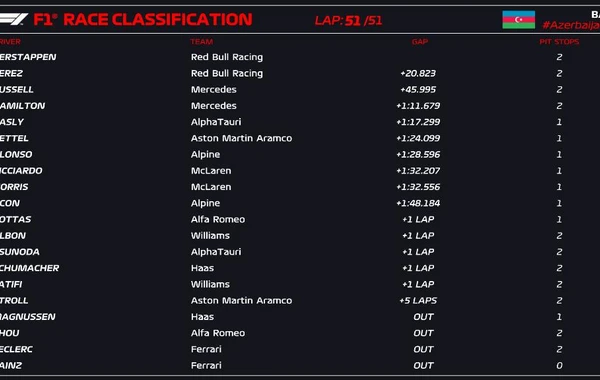
Task: Click Vettel's gap +1:24.099
Action: (x=418, y=138)
